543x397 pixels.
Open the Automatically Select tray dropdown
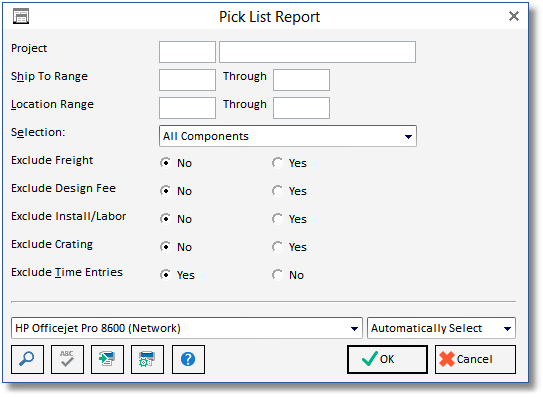[x=442, y=328]
